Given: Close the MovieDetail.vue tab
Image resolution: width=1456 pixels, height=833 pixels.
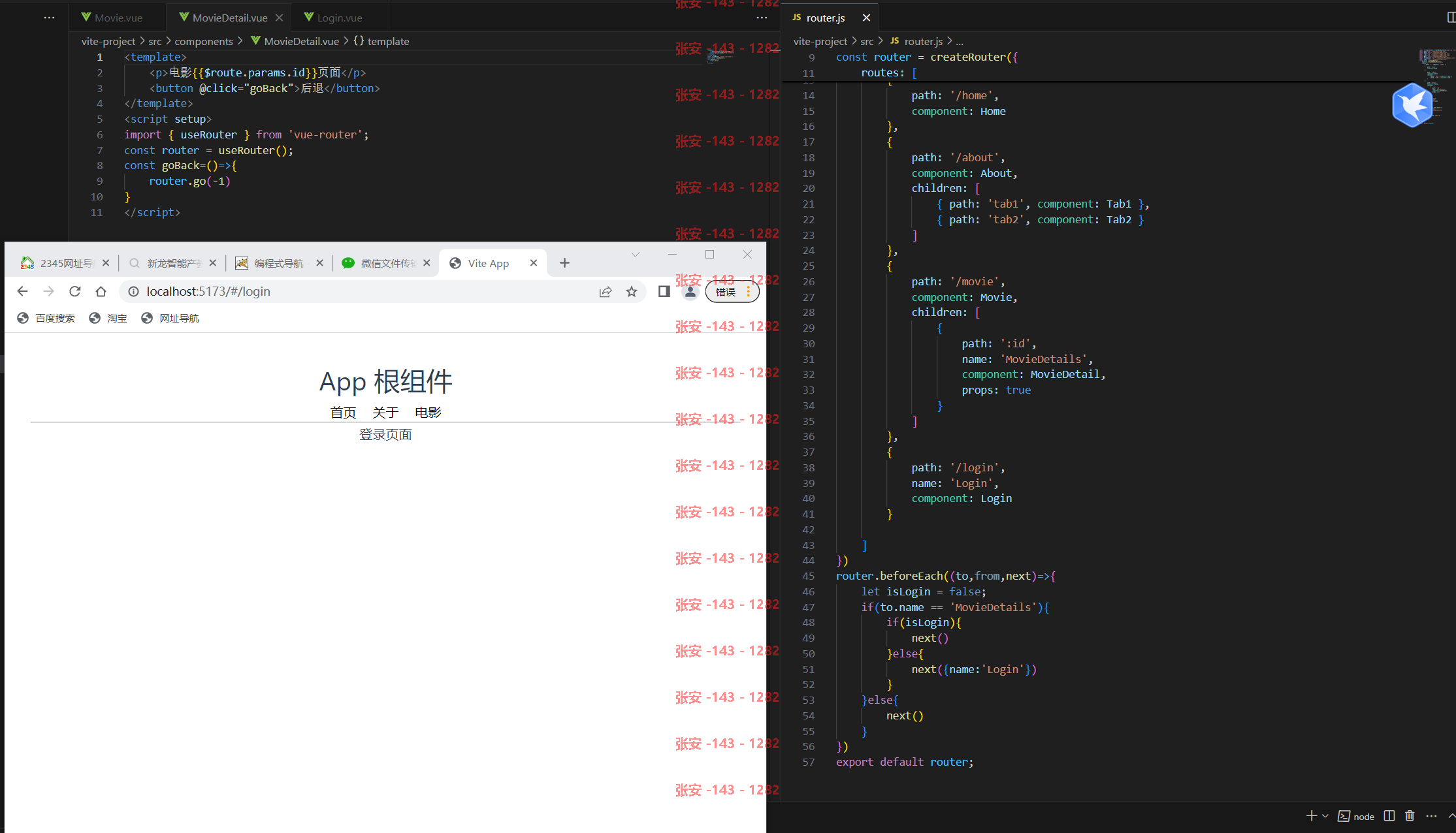Looking at the screenshot, I should 279,18.
